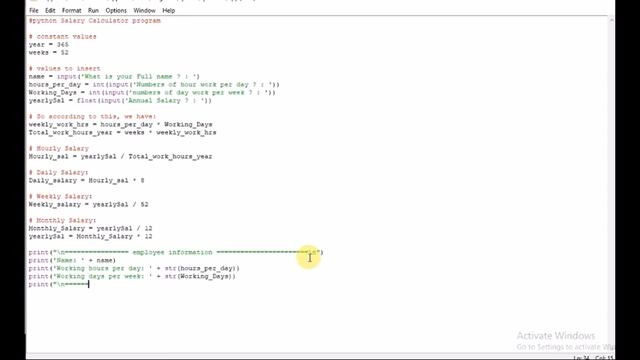Click the '#python Salary Calculator program' comment line
The height and width of the screenshot is (360, 640).
click(95, 21)
